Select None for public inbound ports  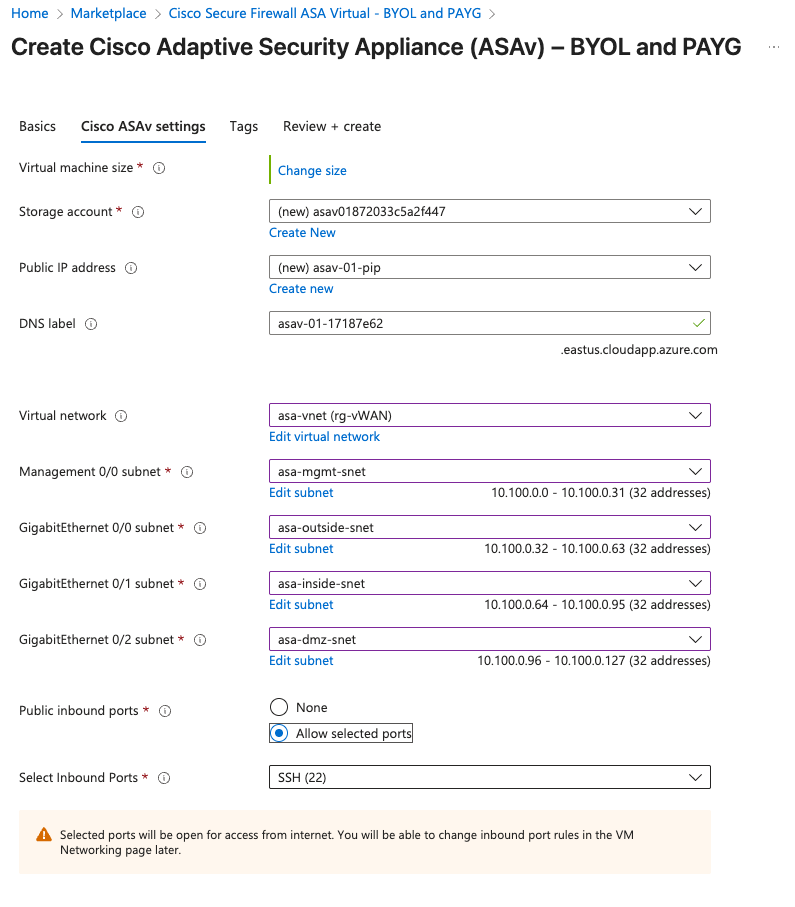279,708
